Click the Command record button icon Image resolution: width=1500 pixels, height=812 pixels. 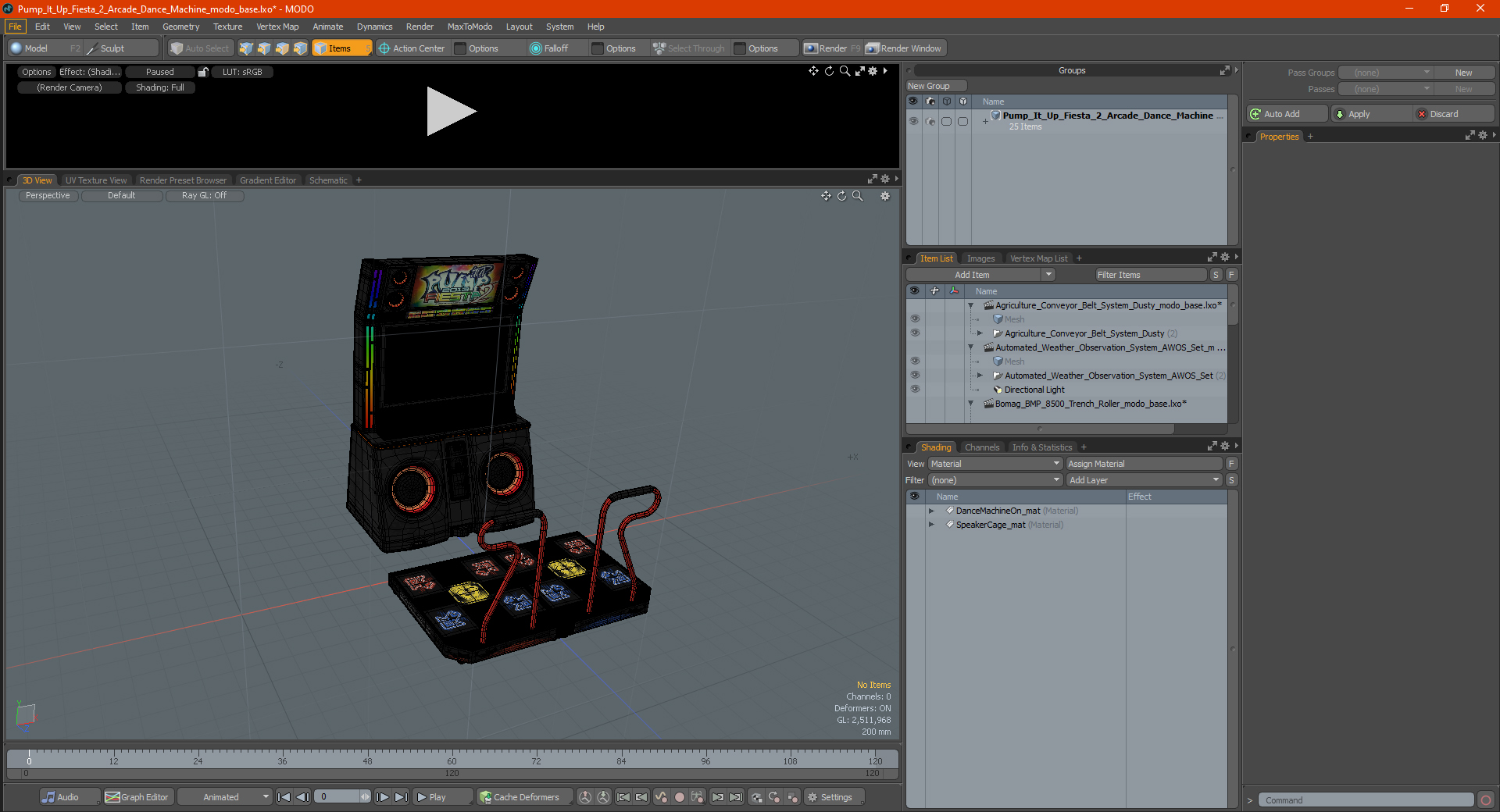click(1486, 800)
